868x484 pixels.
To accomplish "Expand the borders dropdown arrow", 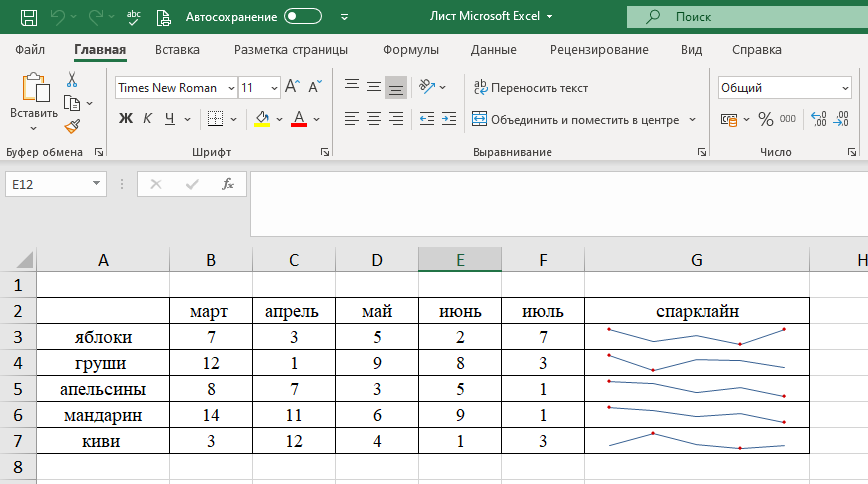I will 234,119.
